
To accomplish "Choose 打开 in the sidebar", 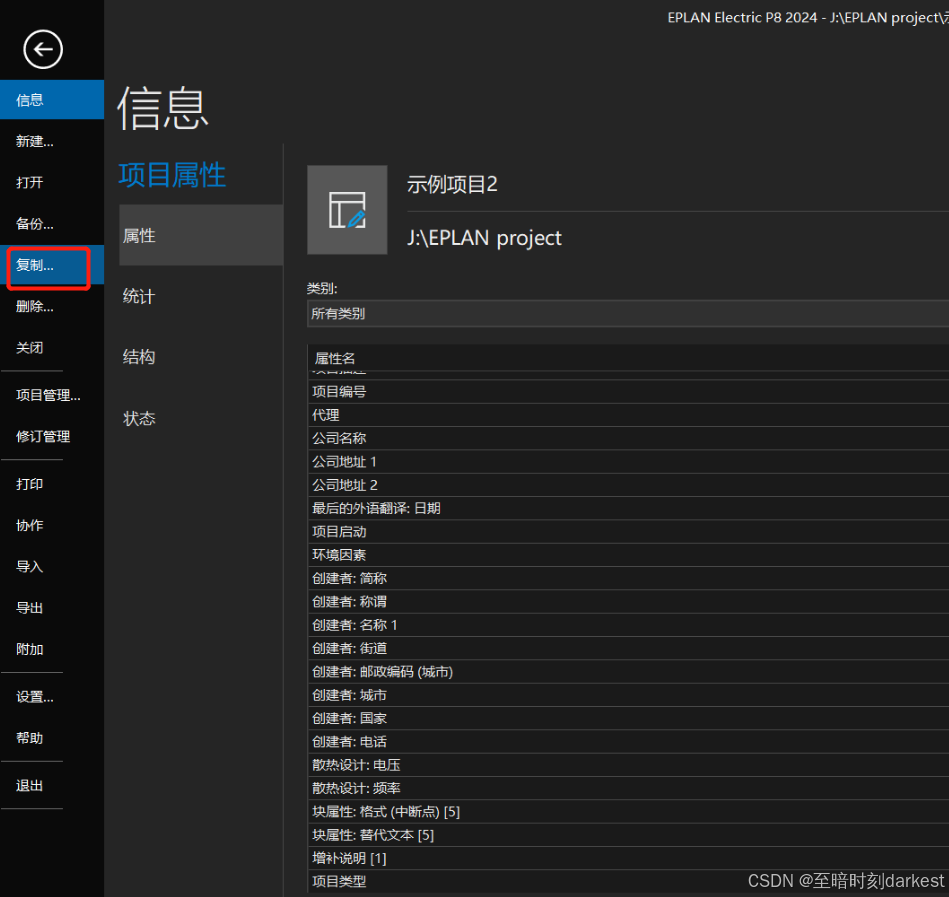I will [52, 182].
